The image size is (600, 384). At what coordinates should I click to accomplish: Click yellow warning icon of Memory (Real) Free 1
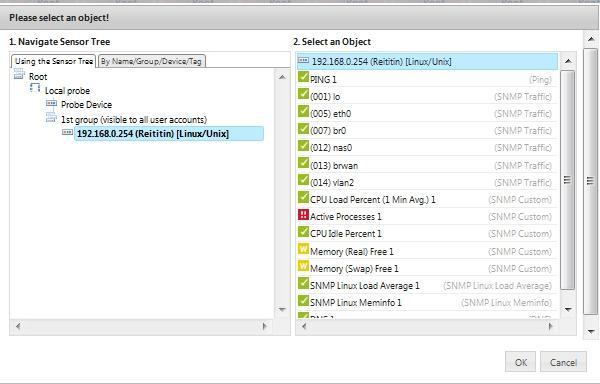click(303, 249)
